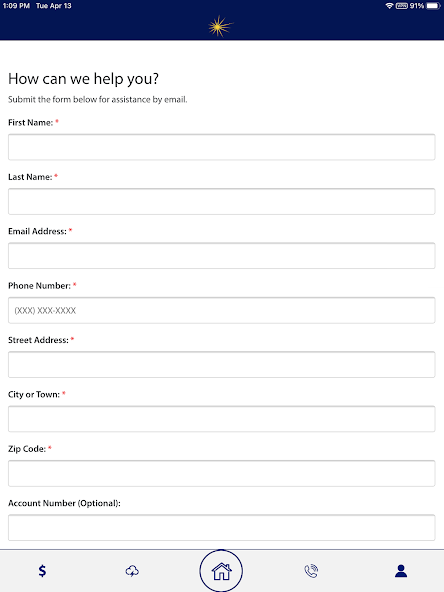Tap the VPN indicator in status bar
444x592 pixels.
point(402,6)
